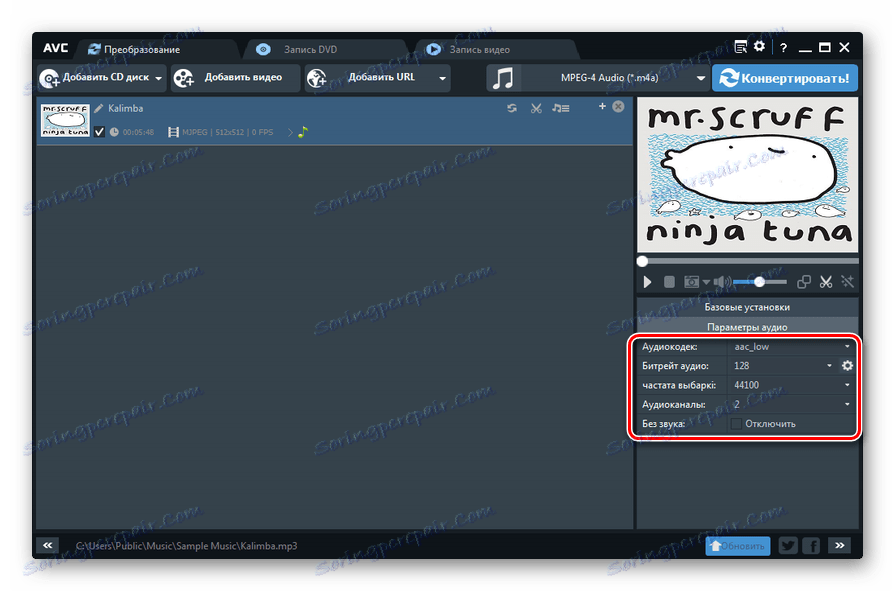The width and height of the screenshot is (895, 591).
Task: Click the film strip icon next to MJPEG
Action: pos(173,132)
